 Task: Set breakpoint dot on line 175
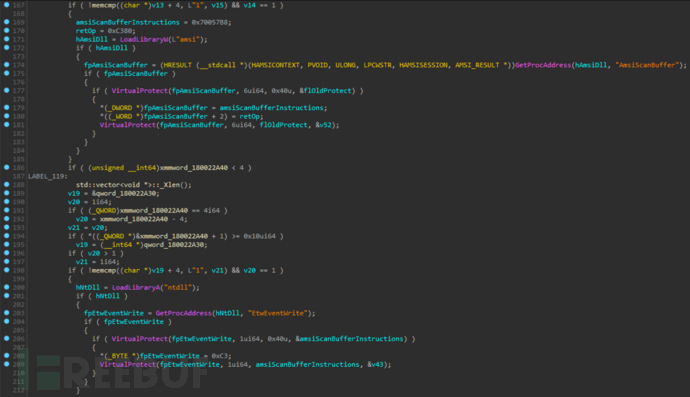point(7,73)
